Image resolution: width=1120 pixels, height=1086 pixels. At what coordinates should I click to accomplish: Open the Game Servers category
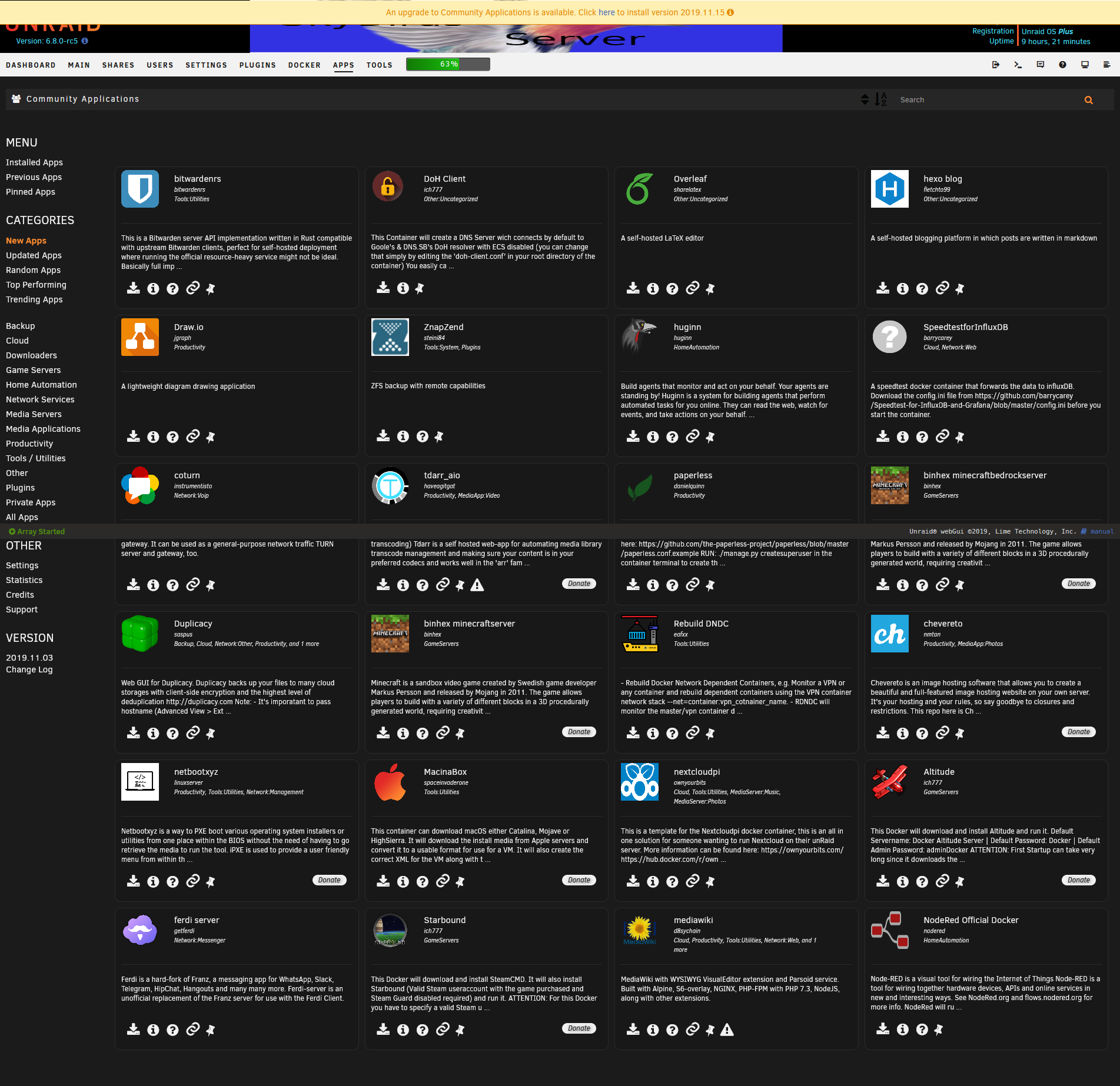pyautogui.click(x=33, y=370)
